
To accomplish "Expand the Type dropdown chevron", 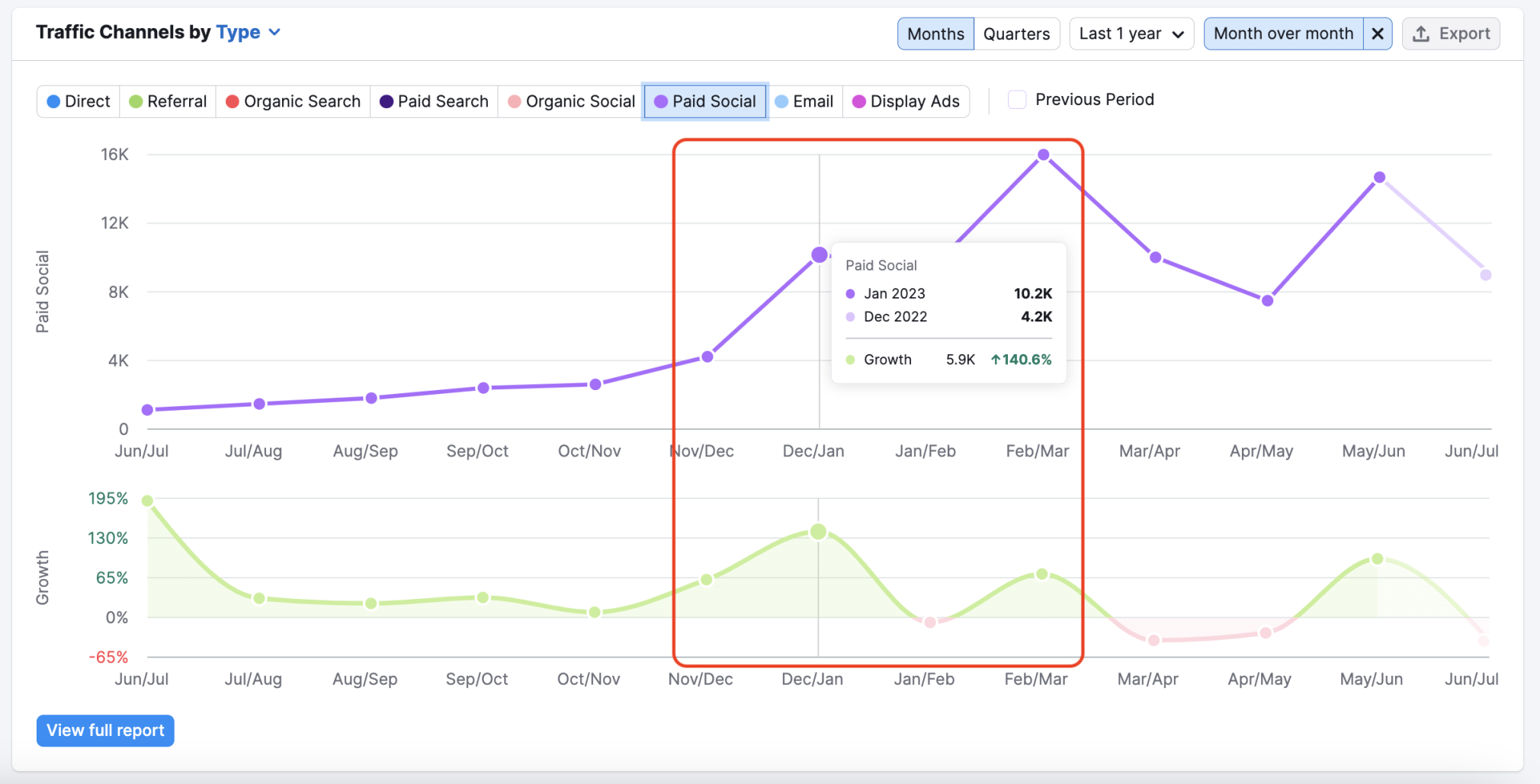I will pos(275,32).
